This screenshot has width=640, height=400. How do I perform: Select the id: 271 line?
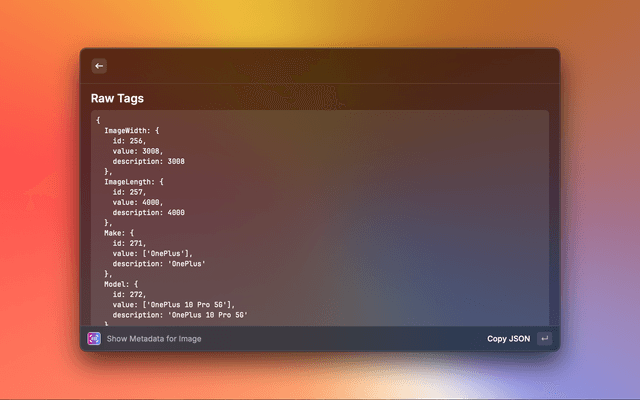pyautogui.click(x=129, y=243)
